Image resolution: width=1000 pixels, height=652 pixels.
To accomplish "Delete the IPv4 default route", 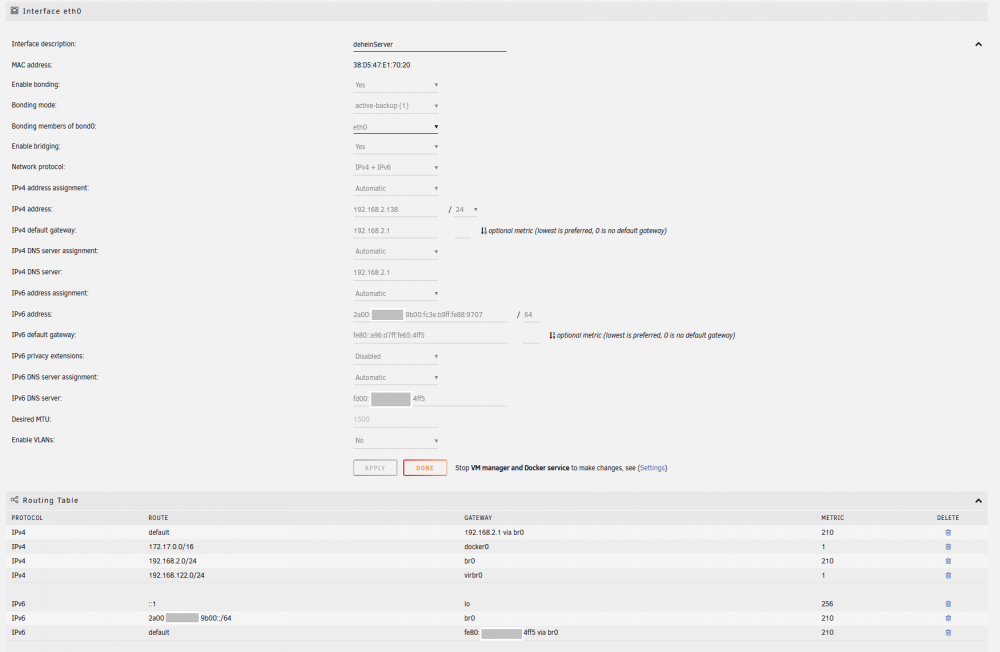I will (x=948, y=532).
